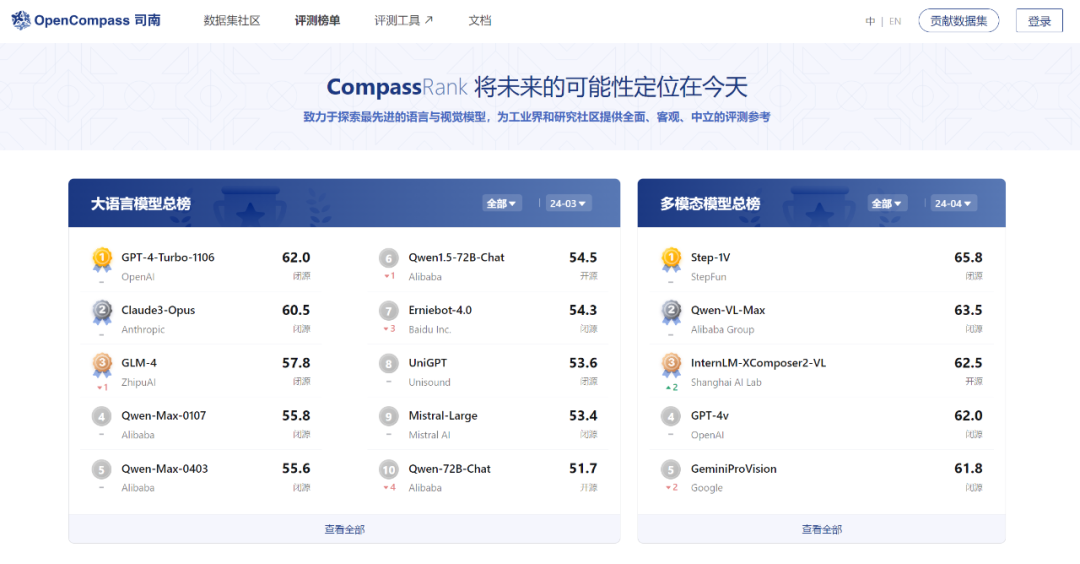Click Mistral AI organization label
Viewport: 1080px width, 564px height.
click(429, 435)
